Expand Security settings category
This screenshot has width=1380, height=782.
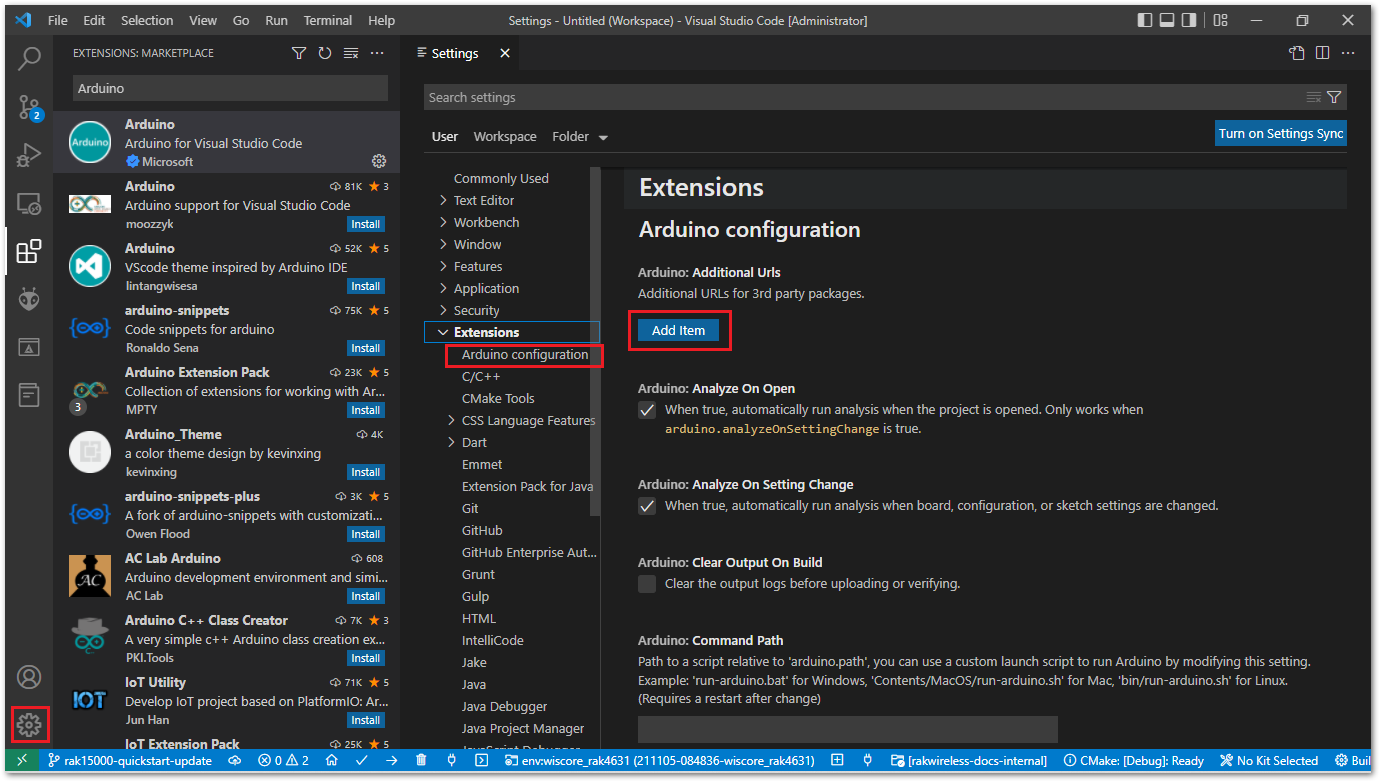click(x=443, y=310)
